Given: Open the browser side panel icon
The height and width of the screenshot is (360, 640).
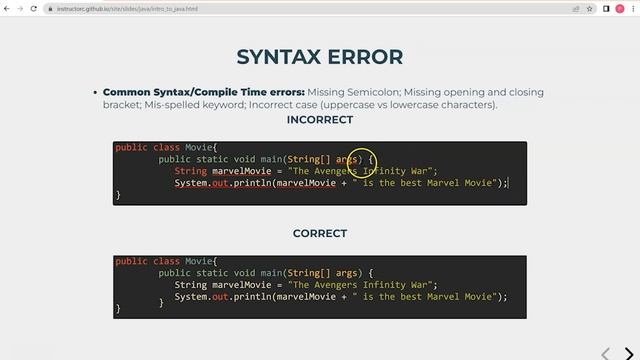Looking at the screenshot, I should pyautogui.click(x=606, y=9).
